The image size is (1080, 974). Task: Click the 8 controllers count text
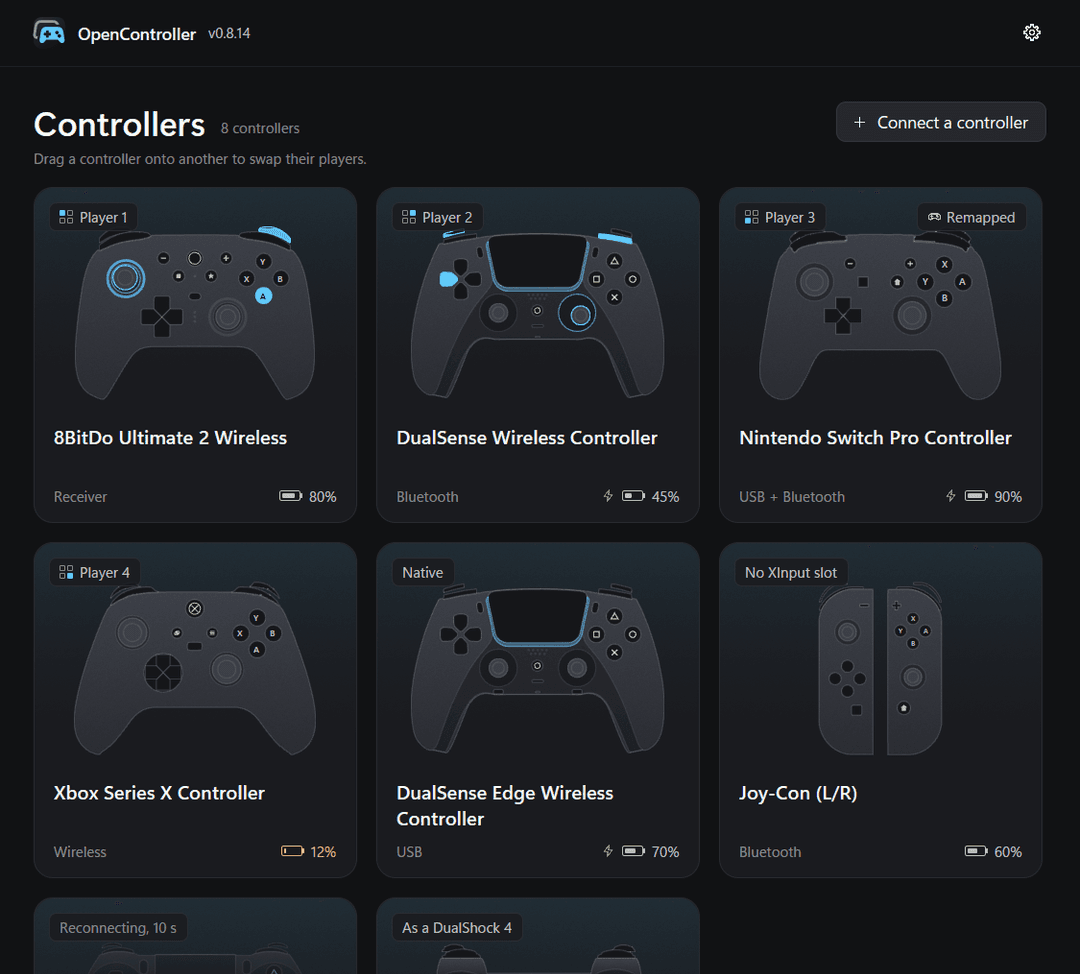pos(260,128)
